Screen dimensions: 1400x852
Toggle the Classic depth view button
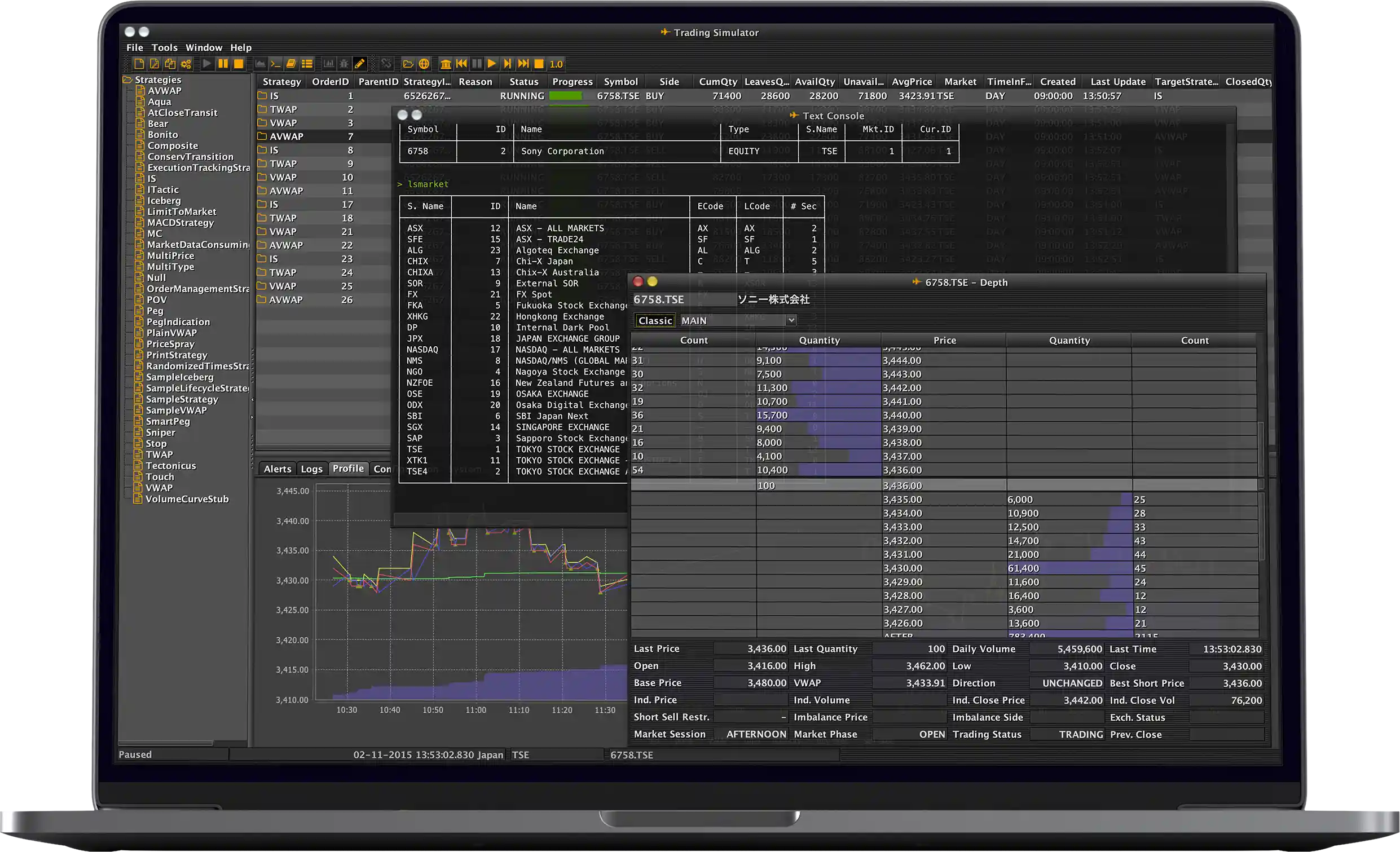click(654, 320)
